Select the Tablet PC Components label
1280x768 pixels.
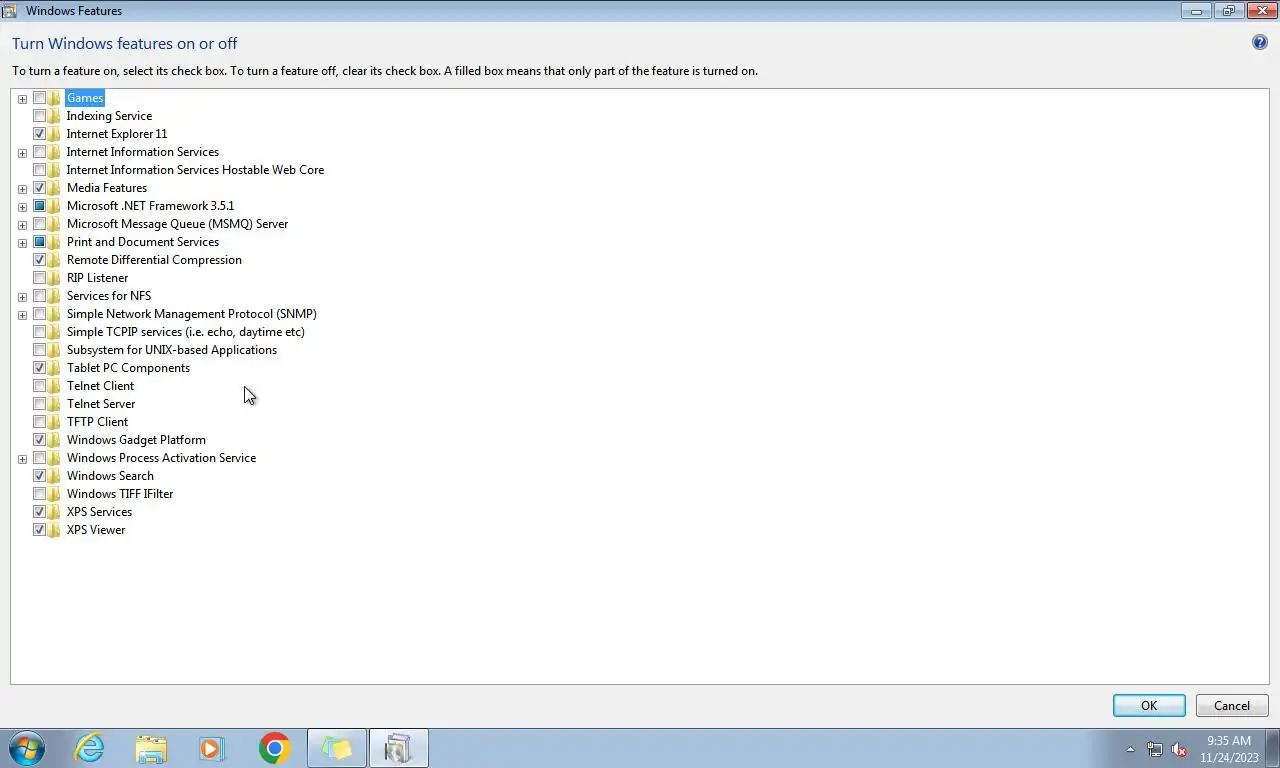[128, 368]
